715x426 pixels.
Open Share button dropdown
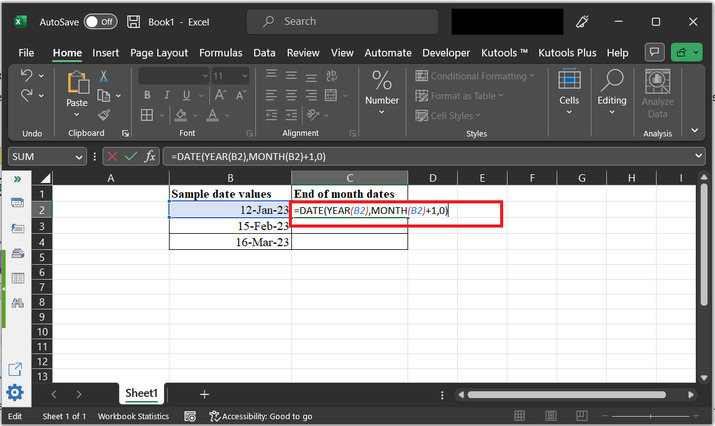(696, 52)
